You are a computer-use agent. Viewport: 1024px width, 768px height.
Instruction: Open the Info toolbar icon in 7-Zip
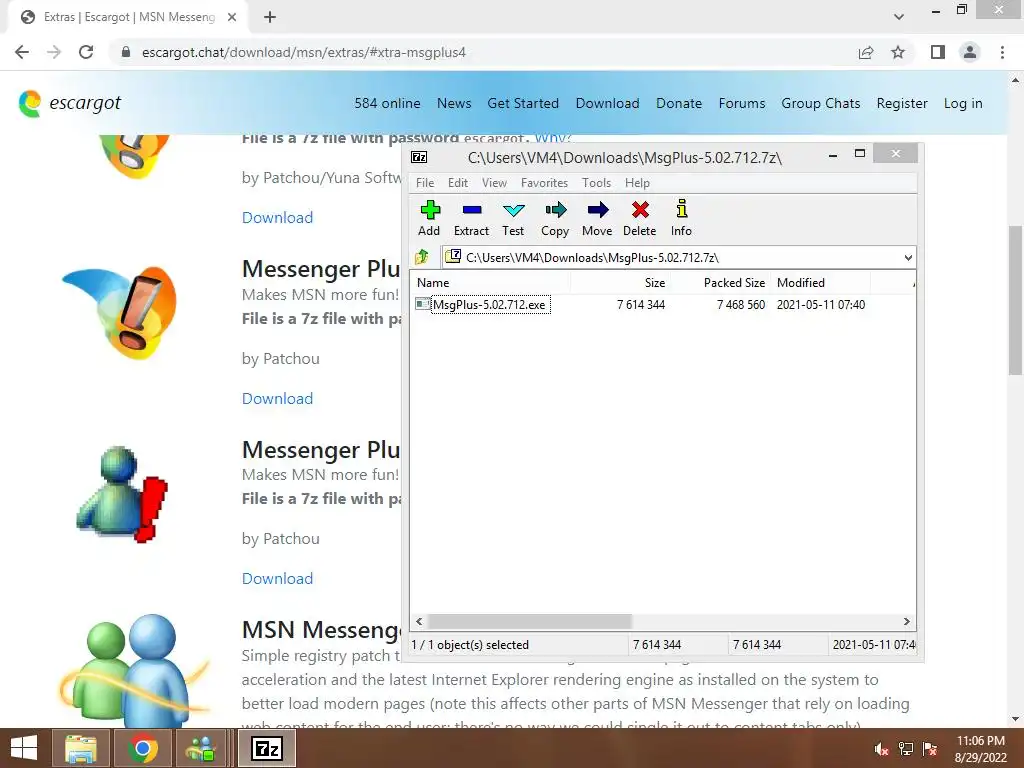(681, 218)
